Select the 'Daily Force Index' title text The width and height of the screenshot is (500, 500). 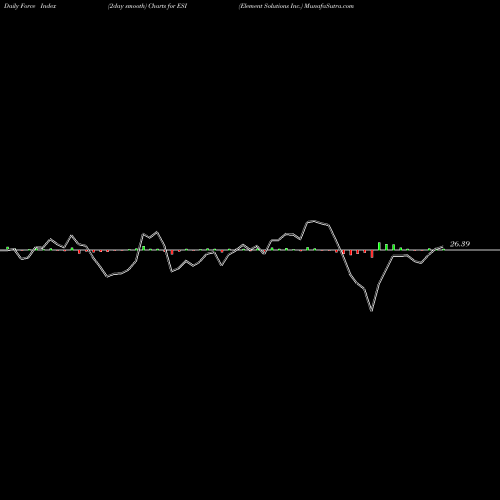click(x=30, y=6)
